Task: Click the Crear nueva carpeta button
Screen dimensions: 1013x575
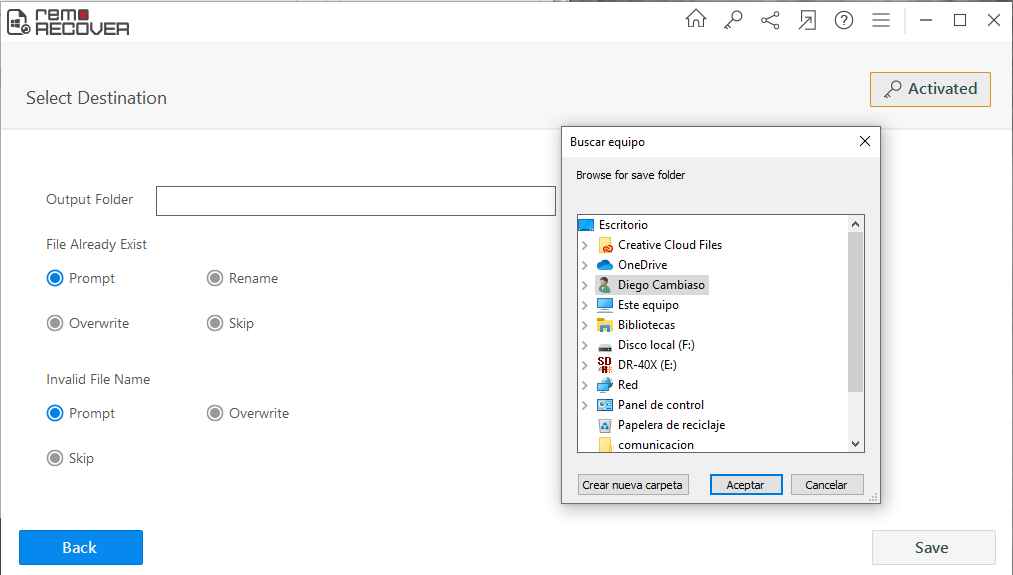Action: (632, 485)
